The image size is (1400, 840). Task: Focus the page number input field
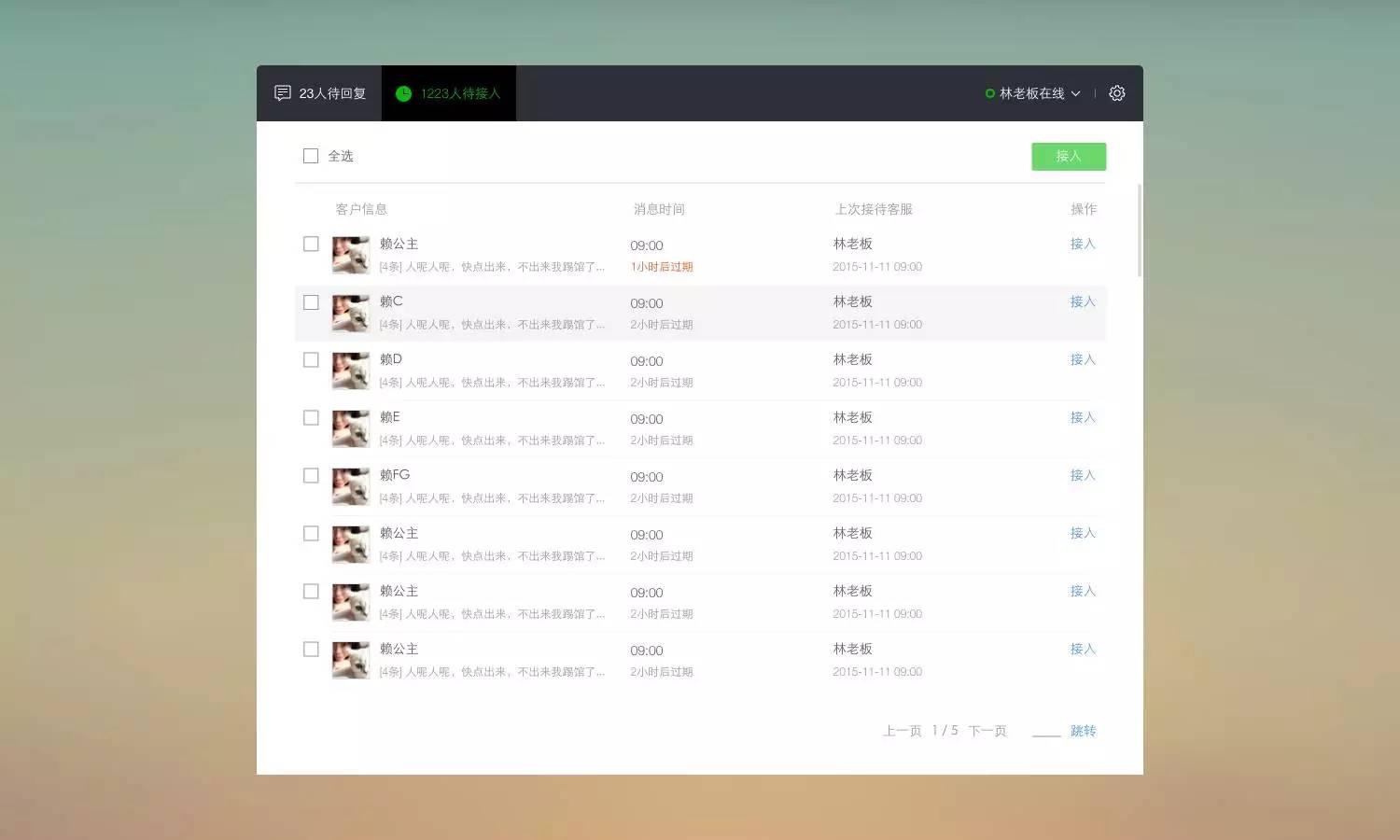click(x=1046, y=729)
